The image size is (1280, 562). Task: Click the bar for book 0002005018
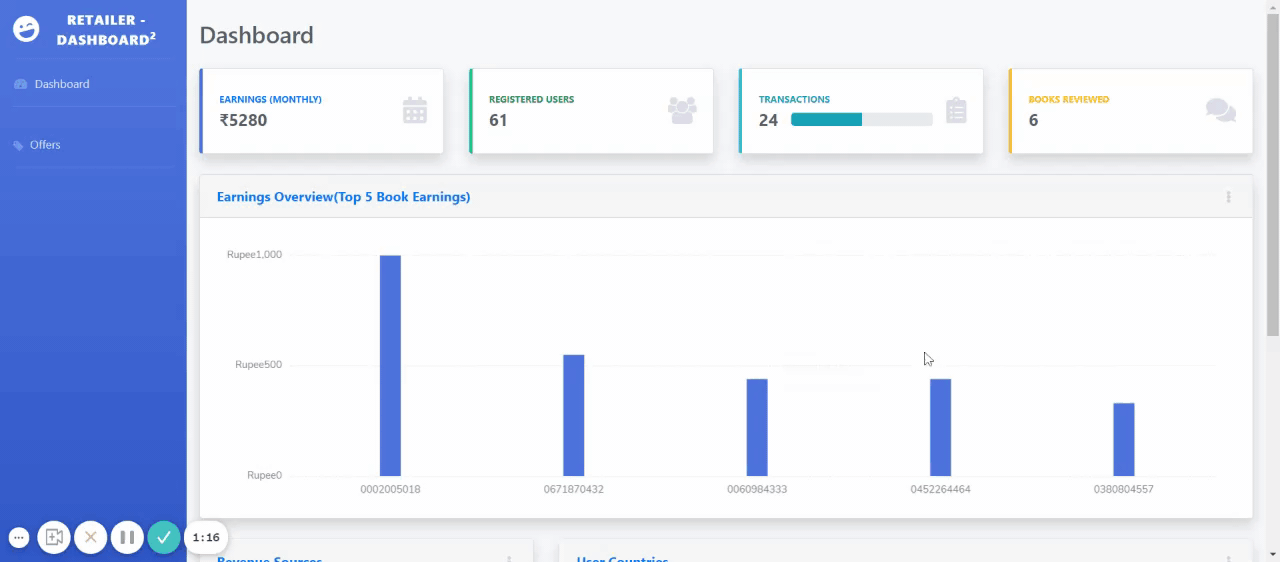[390, 365]
